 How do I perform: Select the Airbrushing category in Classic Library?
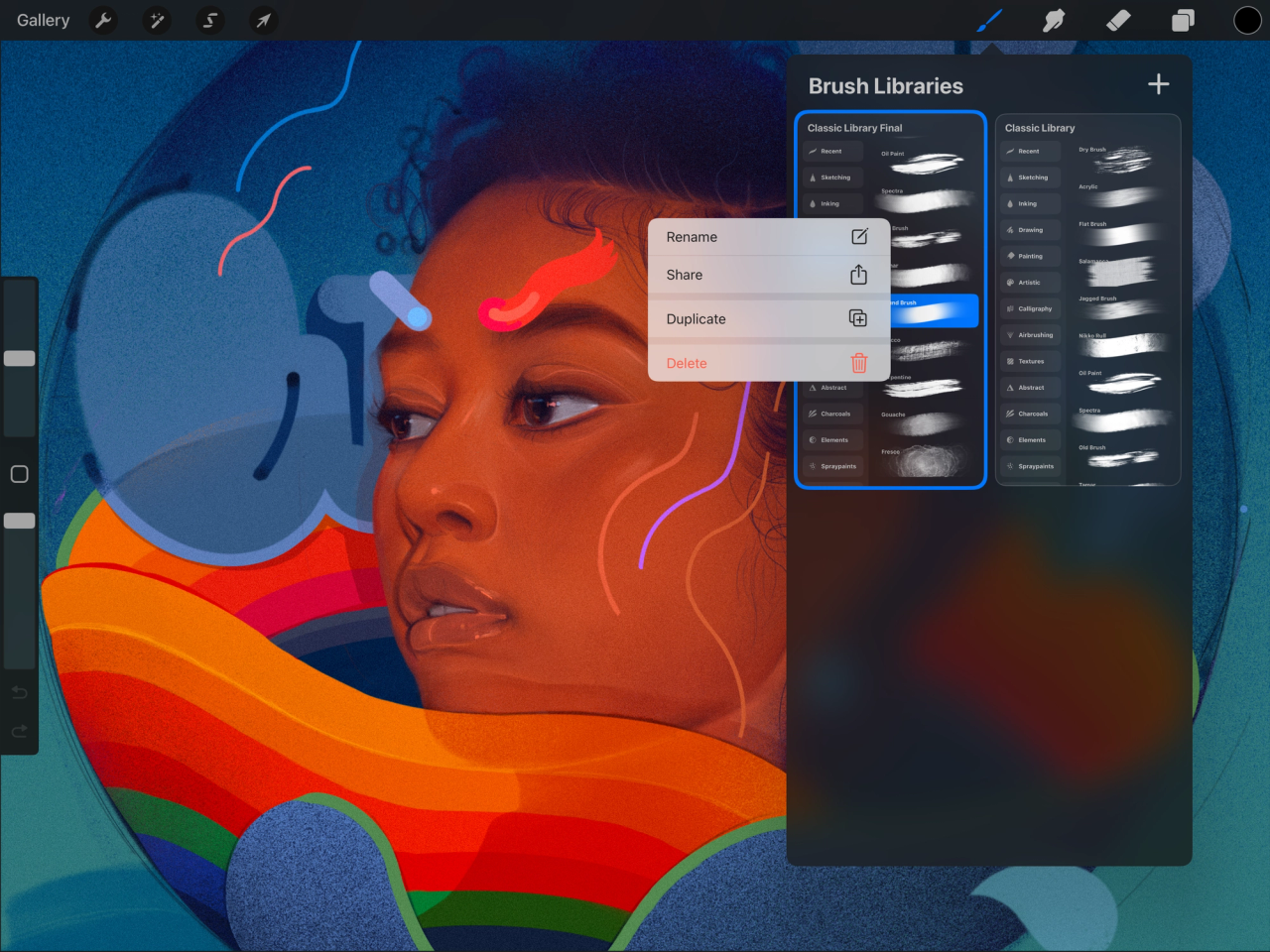(1030, 334)
